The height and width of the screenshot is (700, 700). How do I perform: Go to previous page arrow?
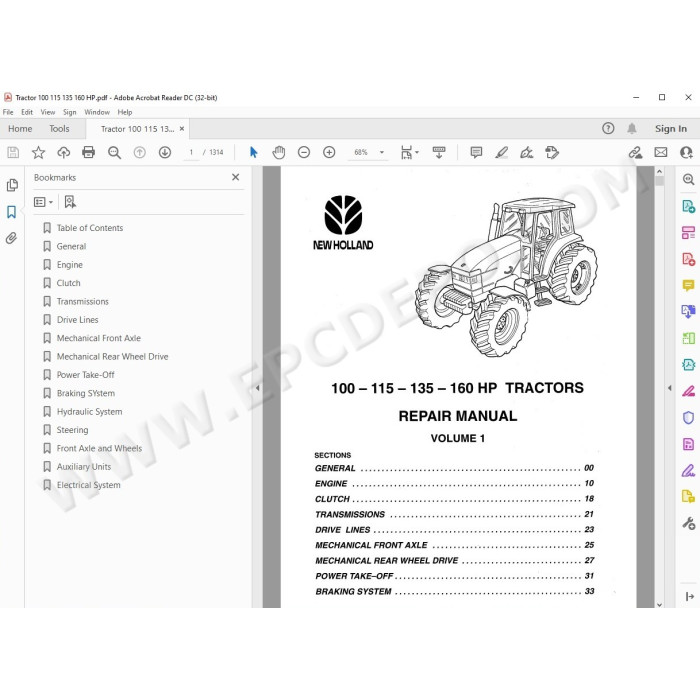(140, 153)
